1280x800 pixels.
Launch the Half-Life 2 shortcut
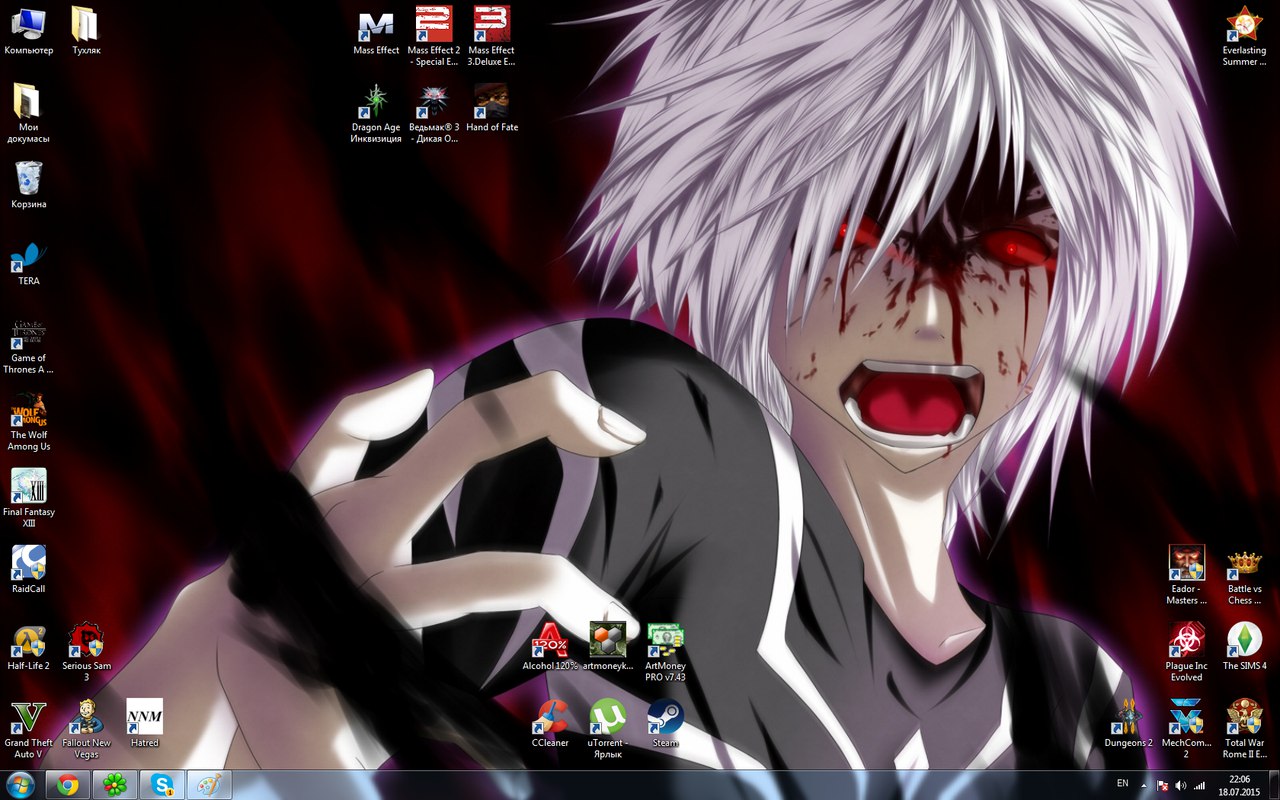(x=29, y=646)
